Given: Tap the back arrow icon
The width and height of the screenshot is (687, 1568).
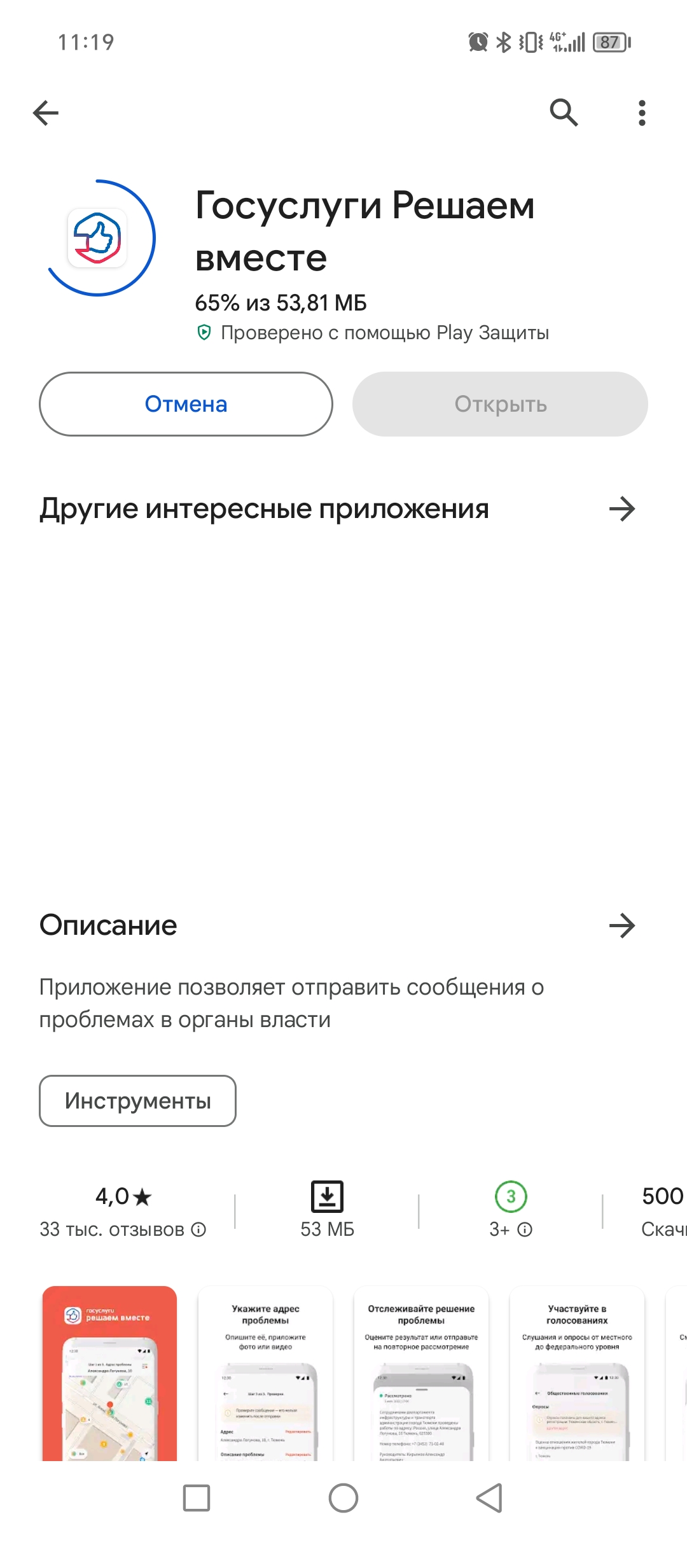Looking at the screenshot, I should (46, 113).
